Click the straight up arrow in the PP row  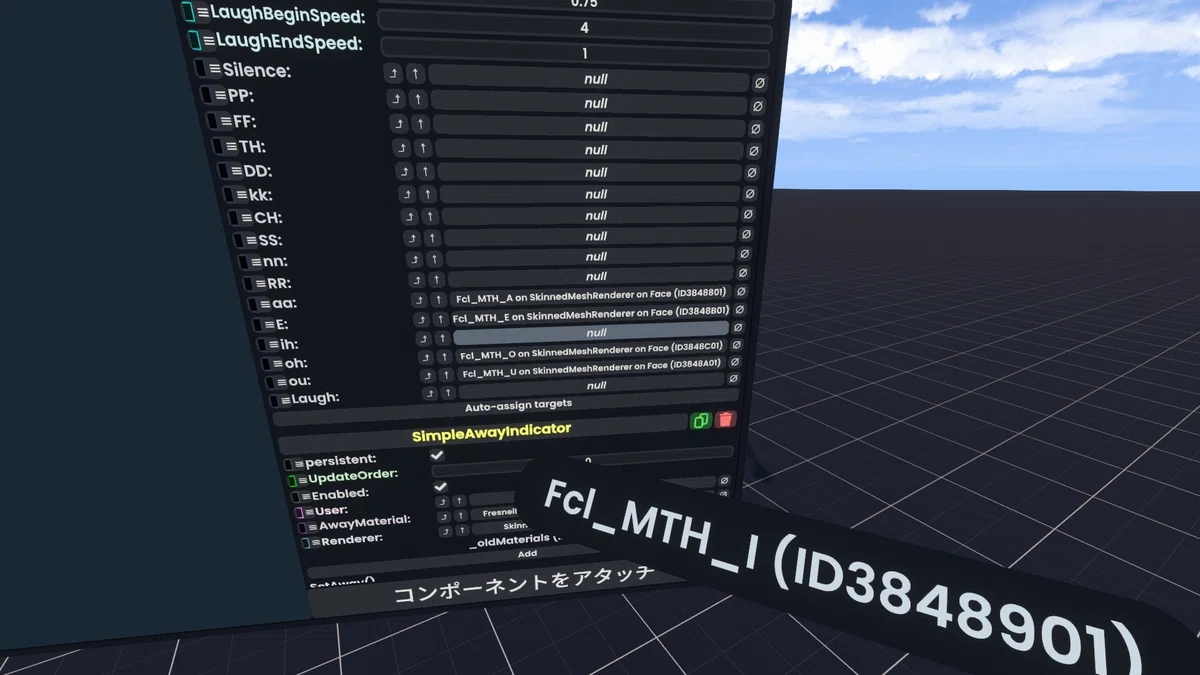coord(418,100)
